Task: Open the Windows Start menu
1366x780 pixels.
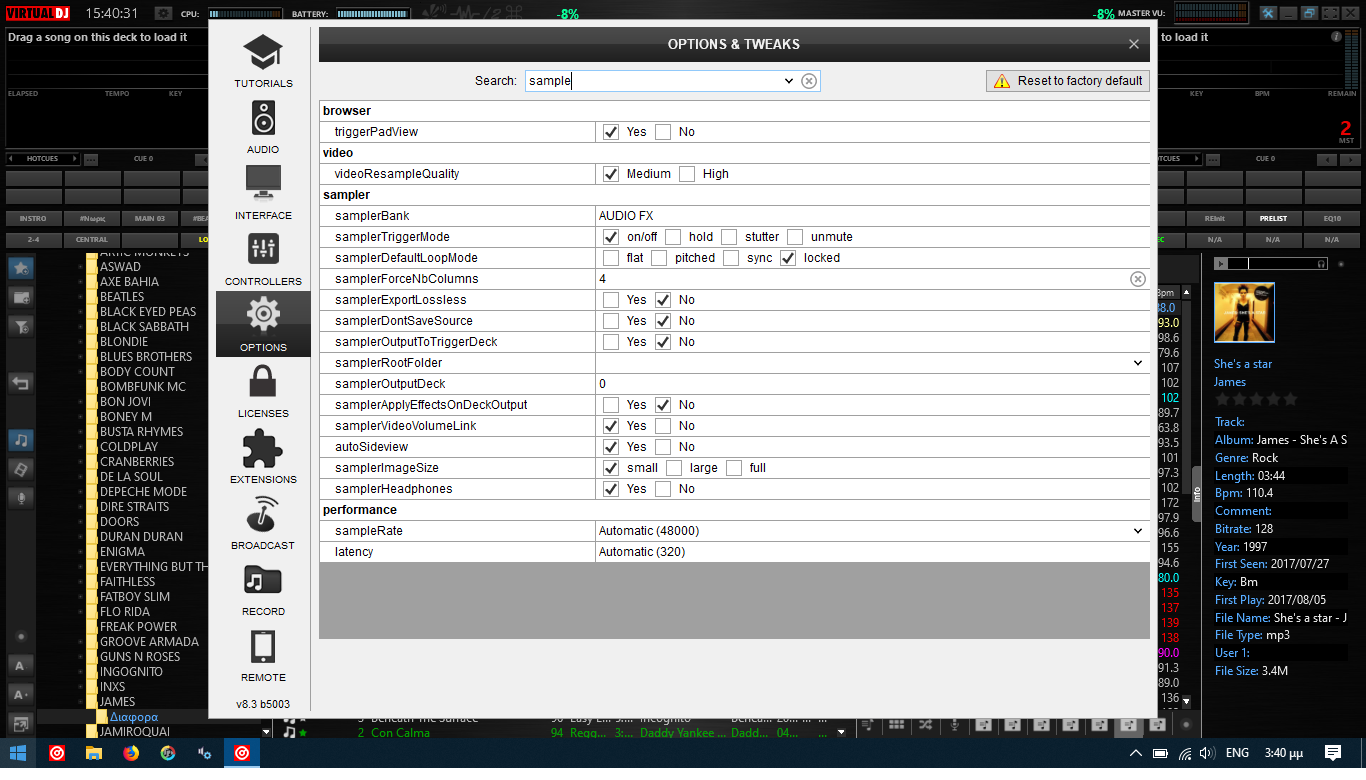Action: coord(18,753)
